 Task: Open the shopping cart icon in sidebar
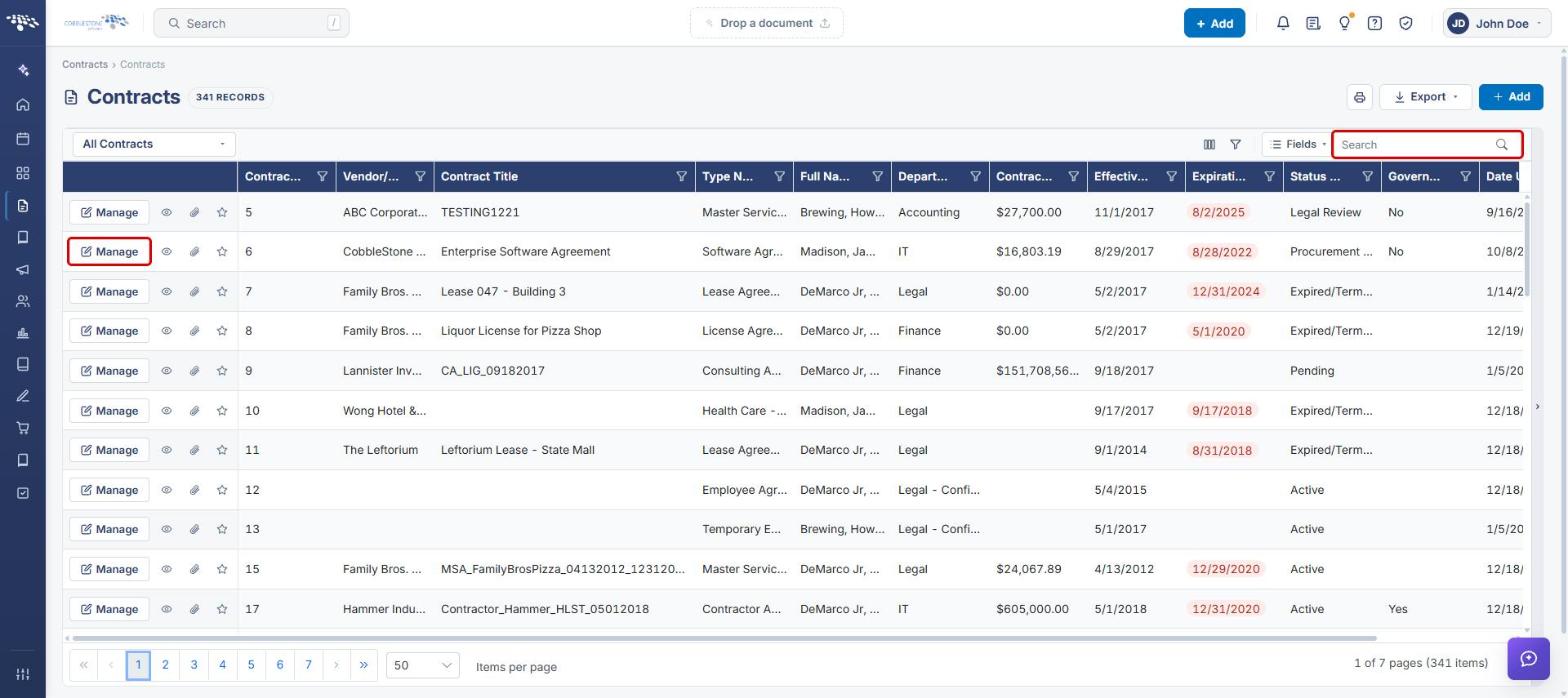pos(23,428)
